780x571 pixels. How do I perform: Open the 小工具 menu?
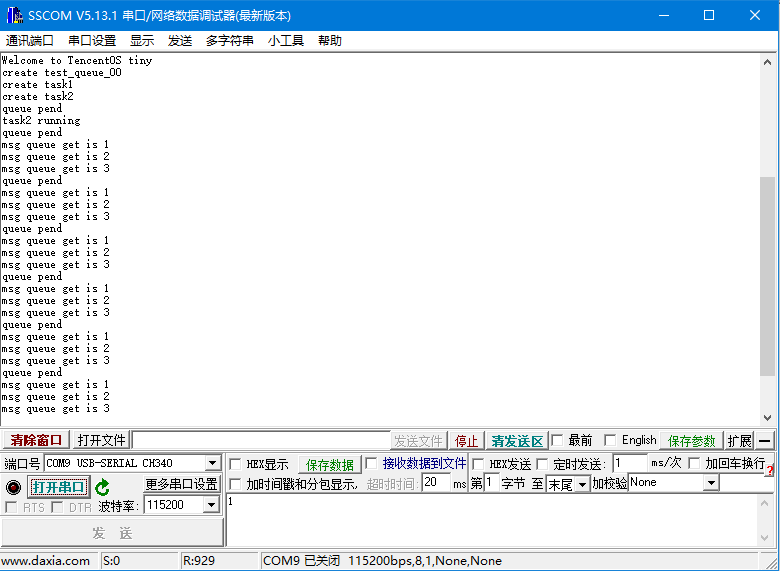click(x=286, y=41)
